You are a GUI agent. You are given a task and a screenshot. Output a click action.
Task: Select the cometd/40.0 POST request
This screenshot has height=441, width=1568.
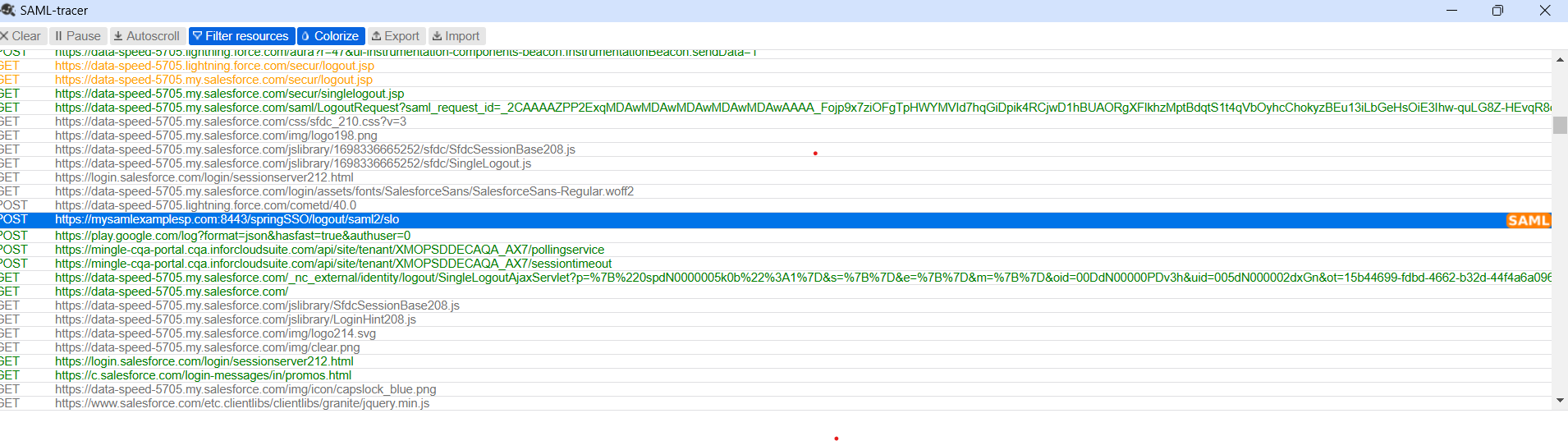click(776, 205)
